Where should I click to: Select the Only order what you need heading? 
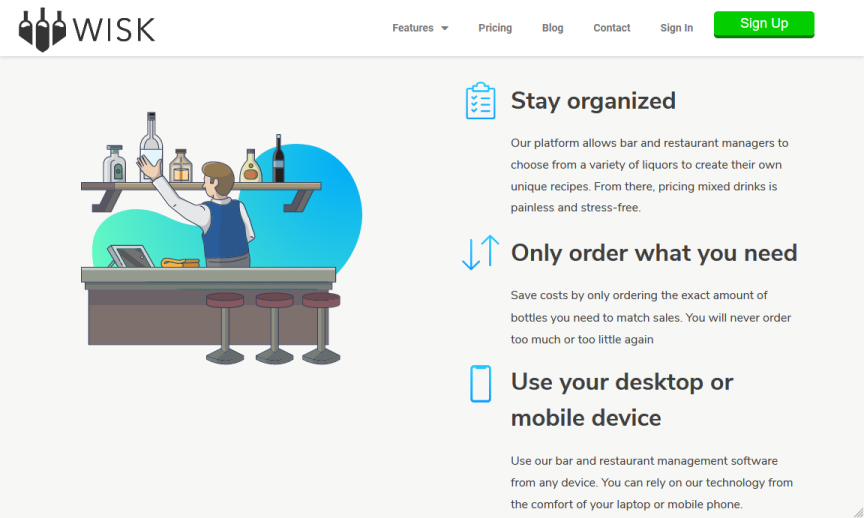pyautogui.click(x=654, y=253)
